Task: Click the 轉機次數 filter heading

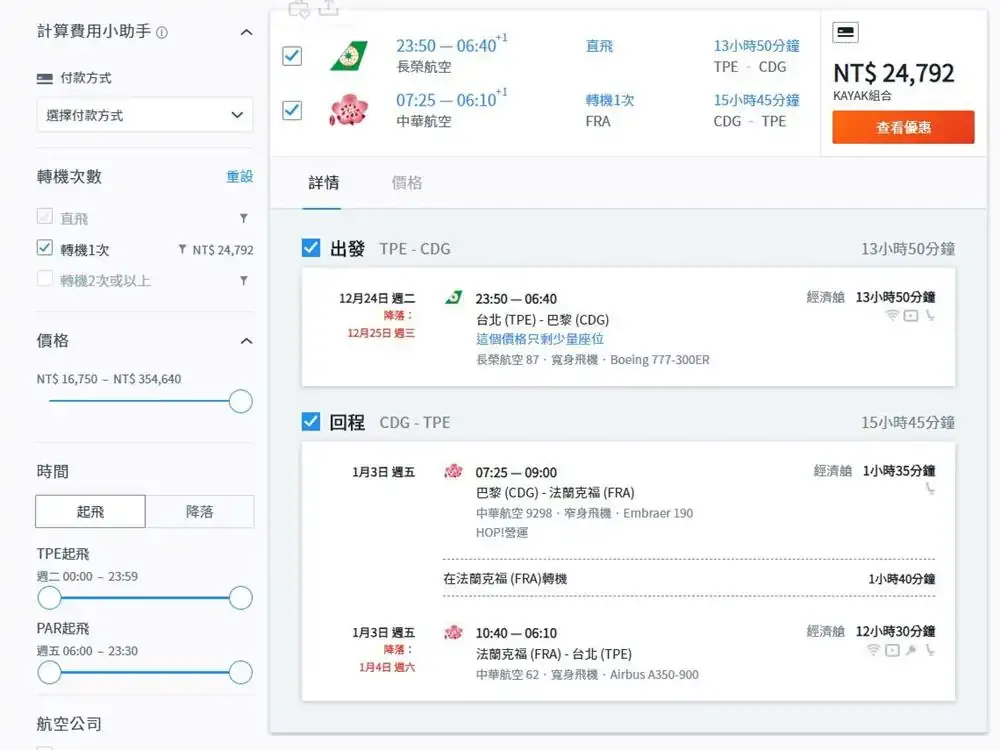Action: (x=69, y=177)
